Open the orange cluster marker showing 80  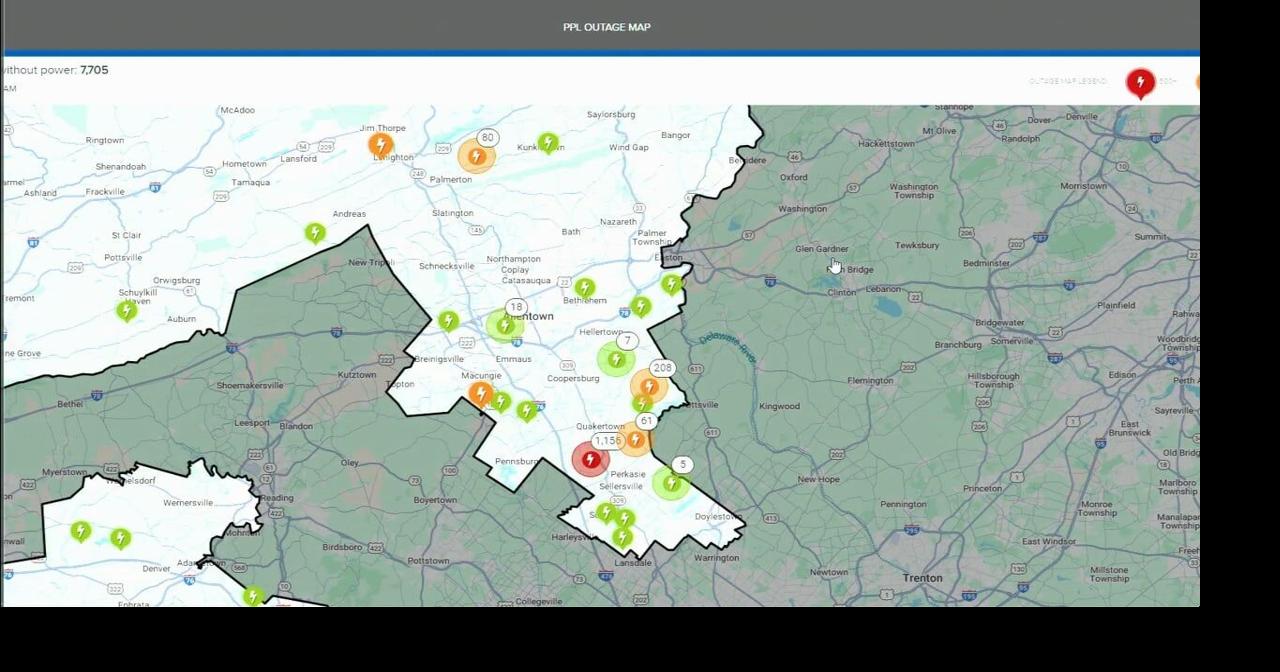click(476, 156)
